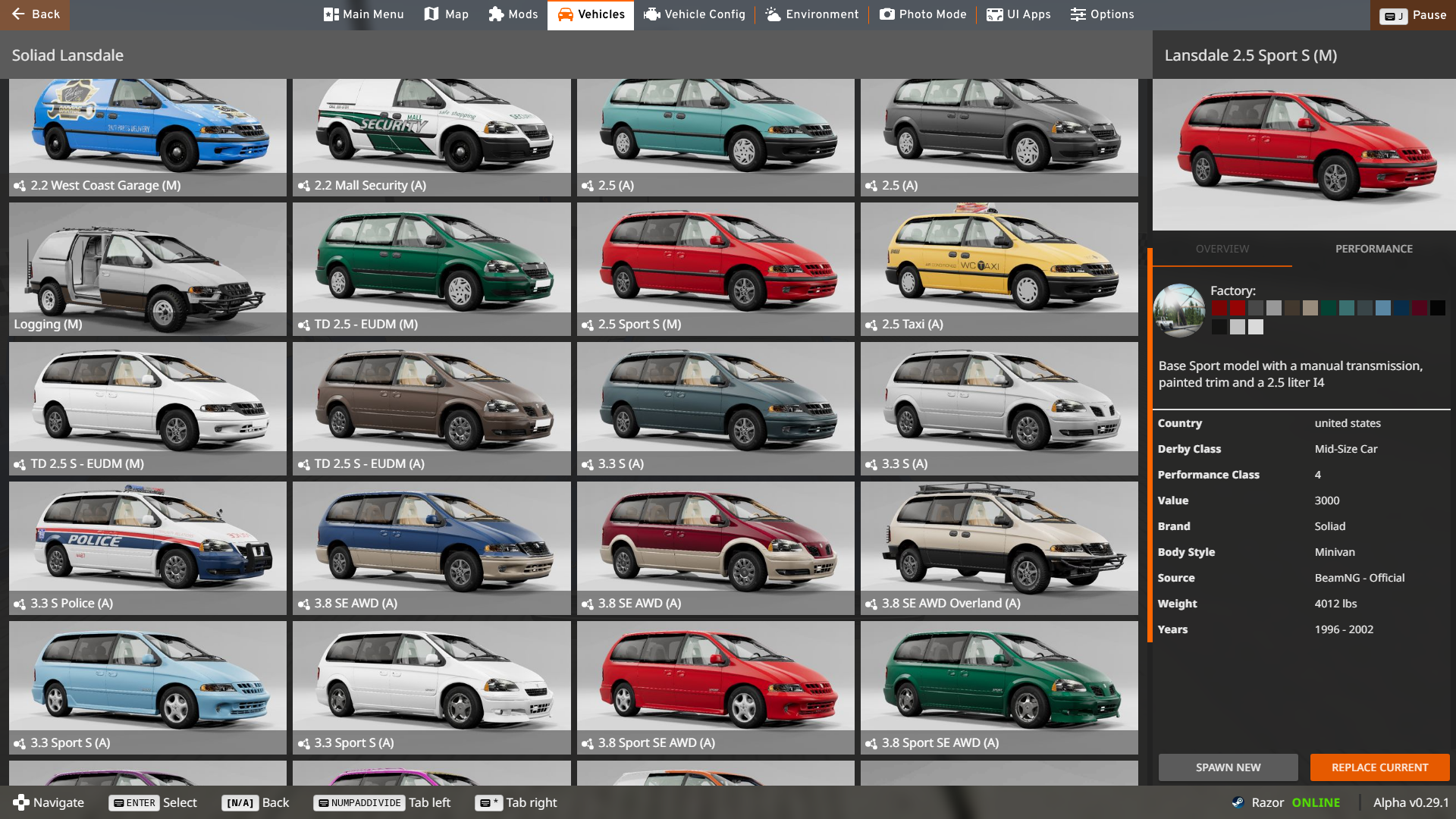Viewport: 1456px width, 819px height.
Task: Choose the 3.3 S Police (A) configuration
Action: coord(148,548)
